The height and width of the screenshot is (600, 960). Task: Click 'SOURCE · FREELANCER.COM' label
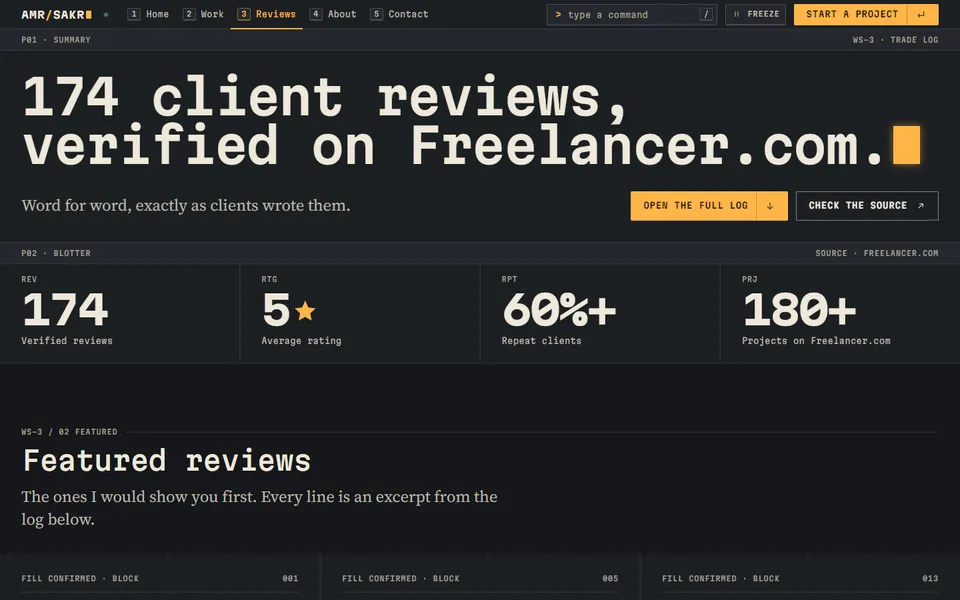[877, 253]
